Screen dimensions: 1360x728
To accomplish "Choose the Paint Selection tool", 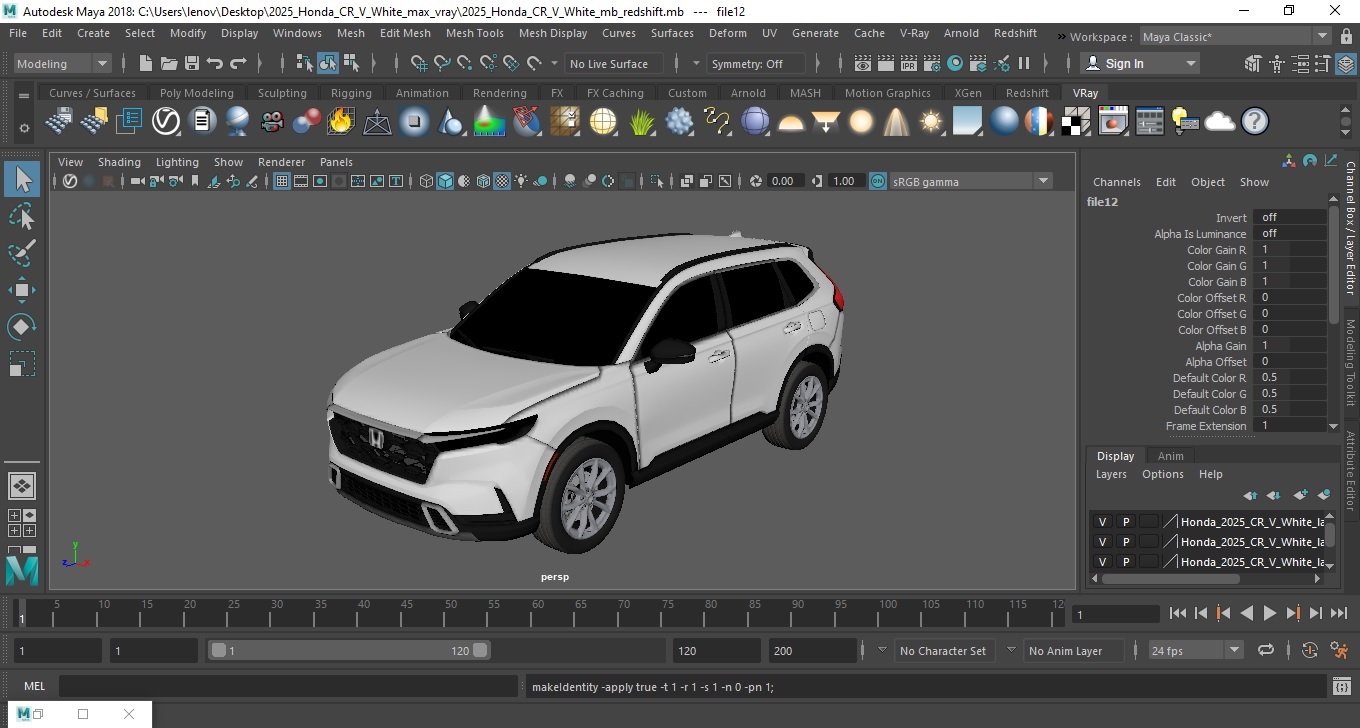I will click(22, 253).
